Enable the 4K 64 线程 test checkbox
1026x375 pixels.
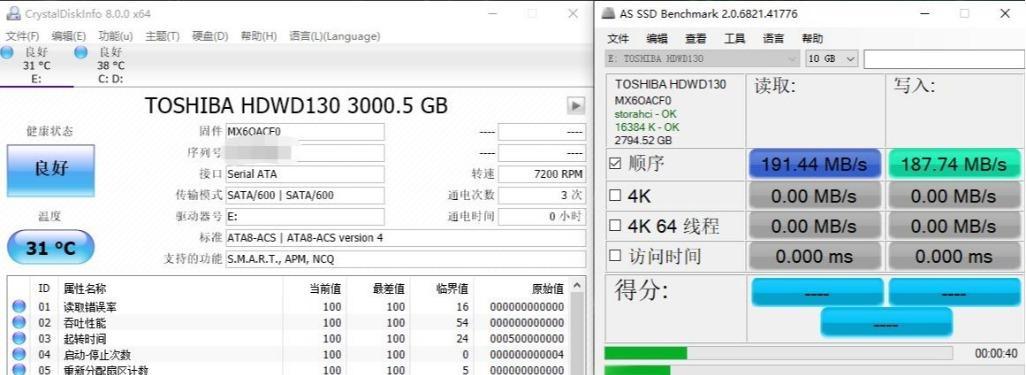[x=615, y=226]
